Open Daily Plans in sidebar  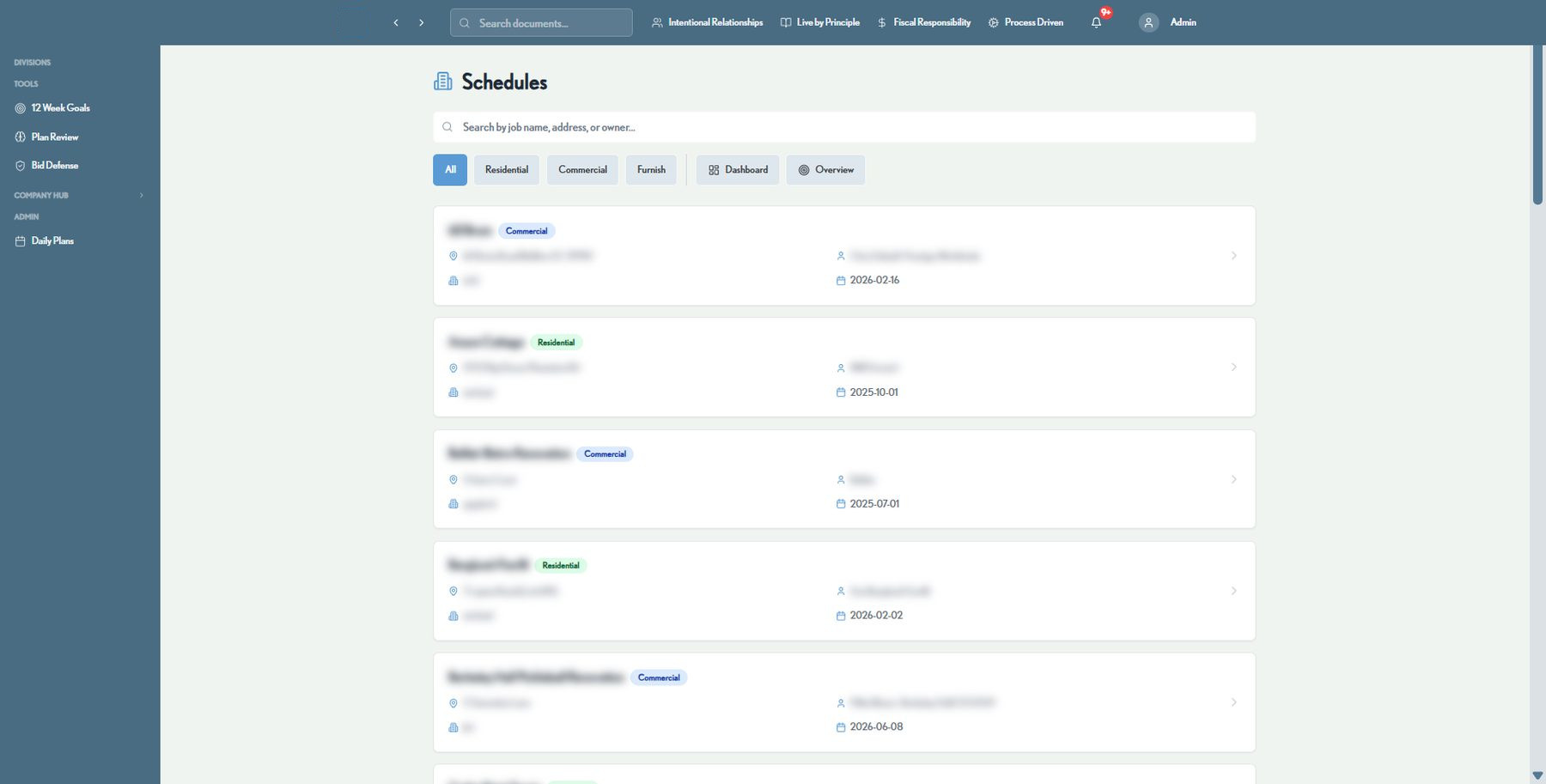coord(45,241)
